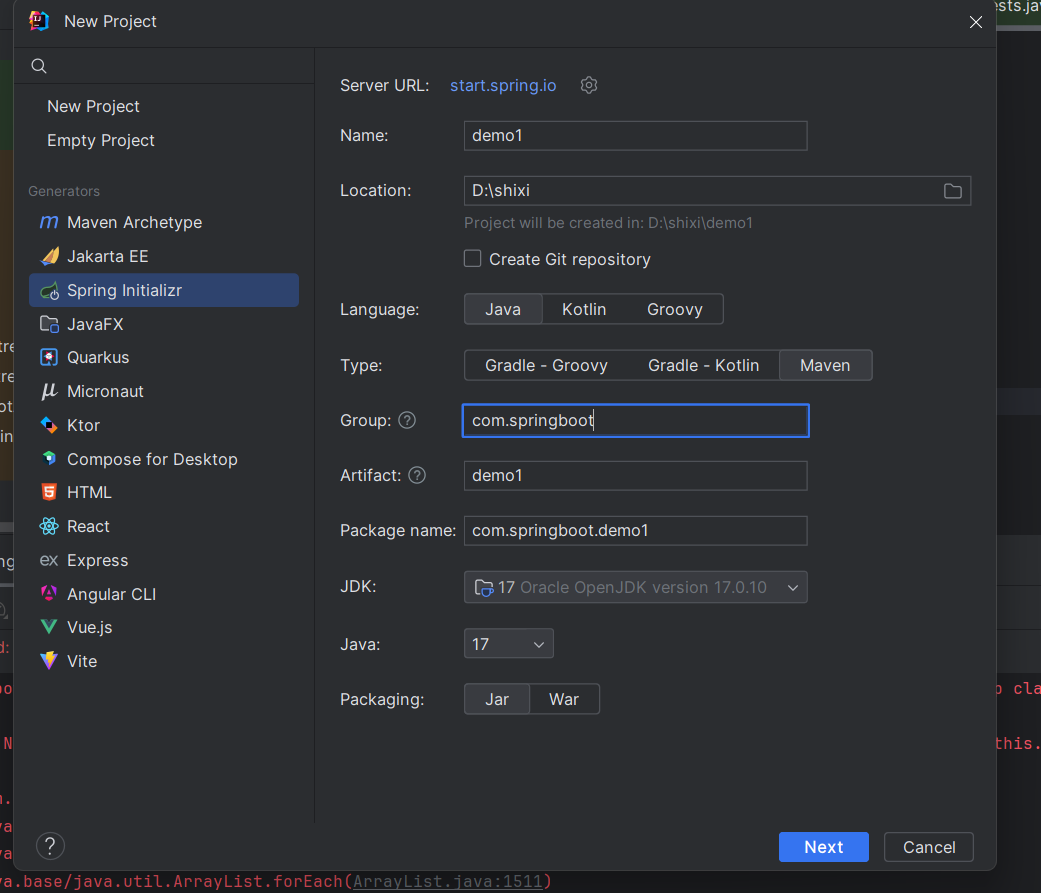
Task: Click the JavaFX generator icon
Action: point(49,324)
